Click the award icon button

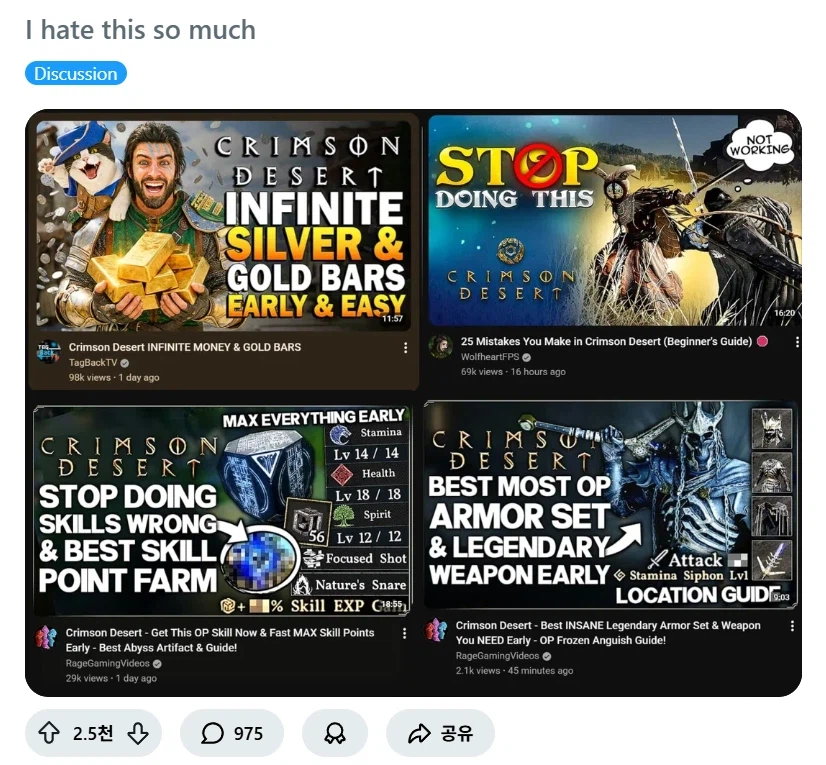pyautogui.click(x=335, y=734)
